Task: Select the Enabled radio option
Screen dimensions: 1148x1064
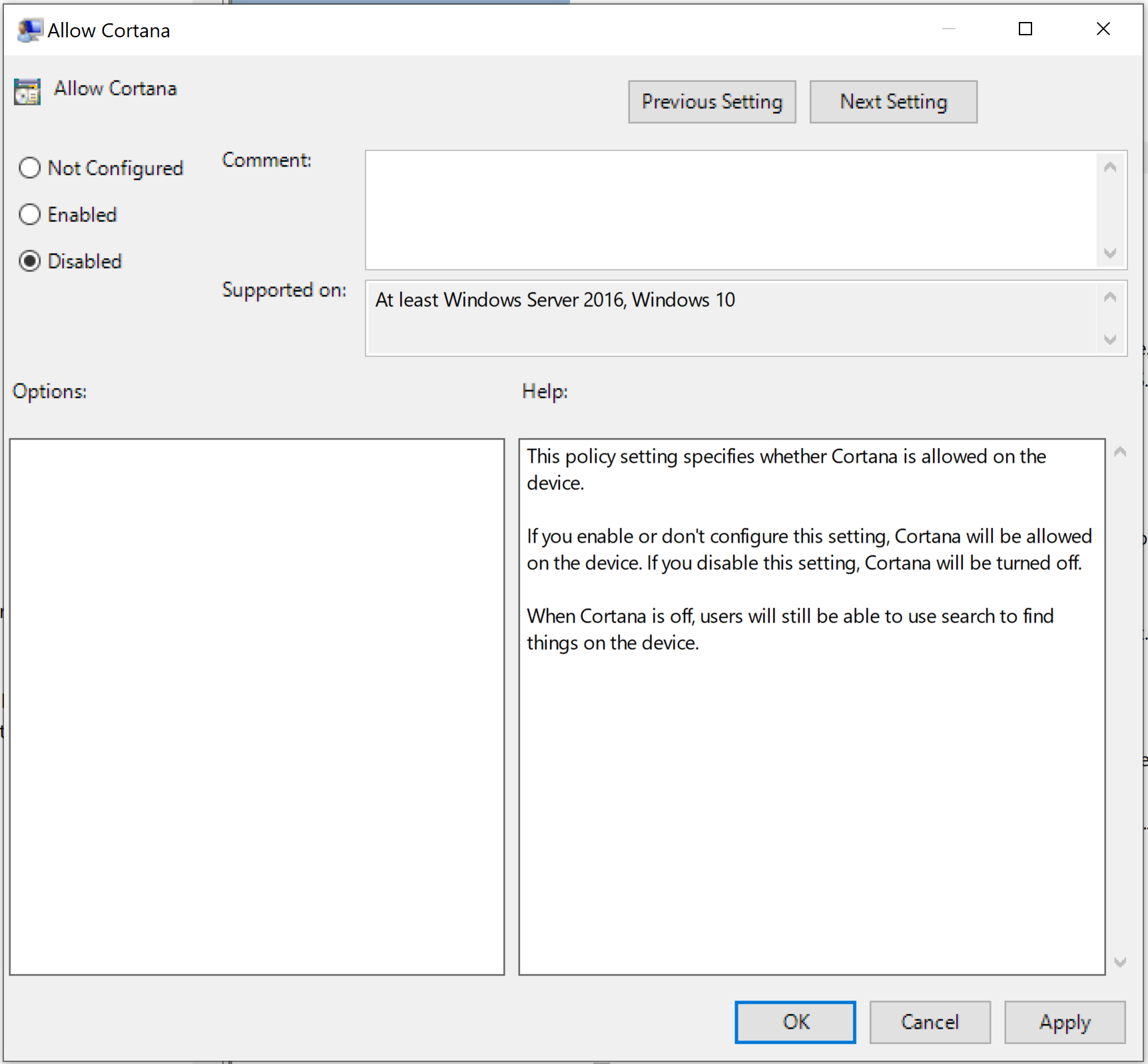Action: [30, 214]
